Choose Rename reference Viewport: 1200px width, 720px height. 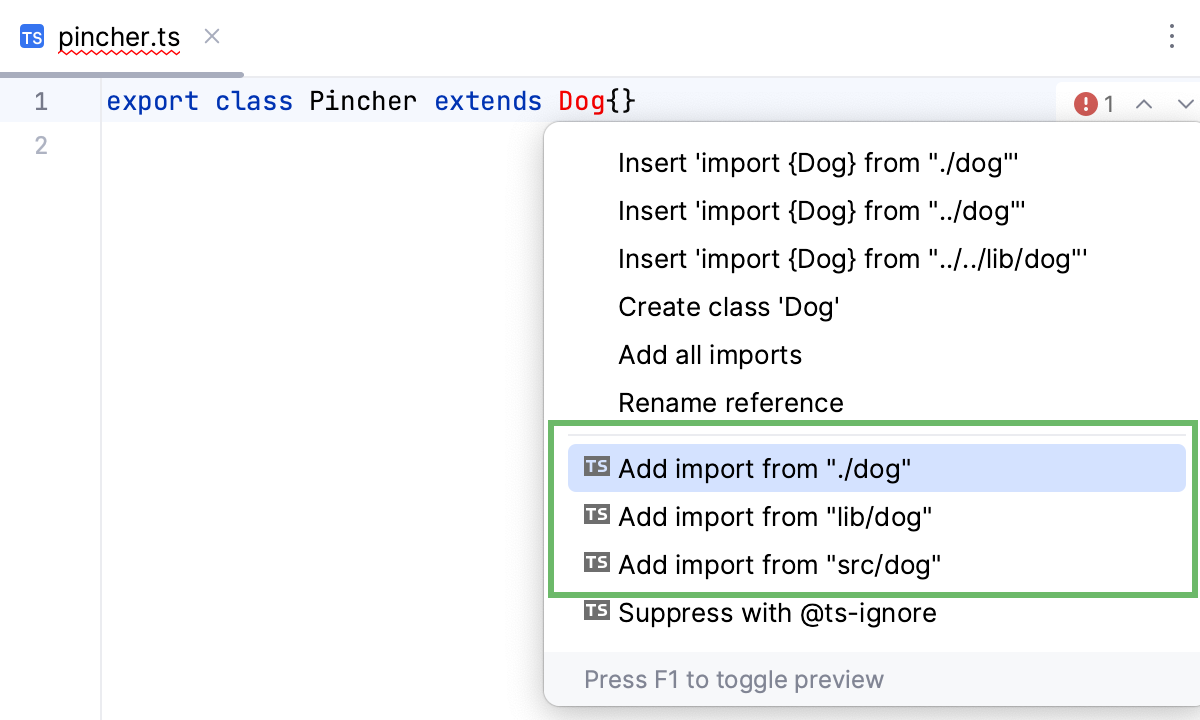731,402
